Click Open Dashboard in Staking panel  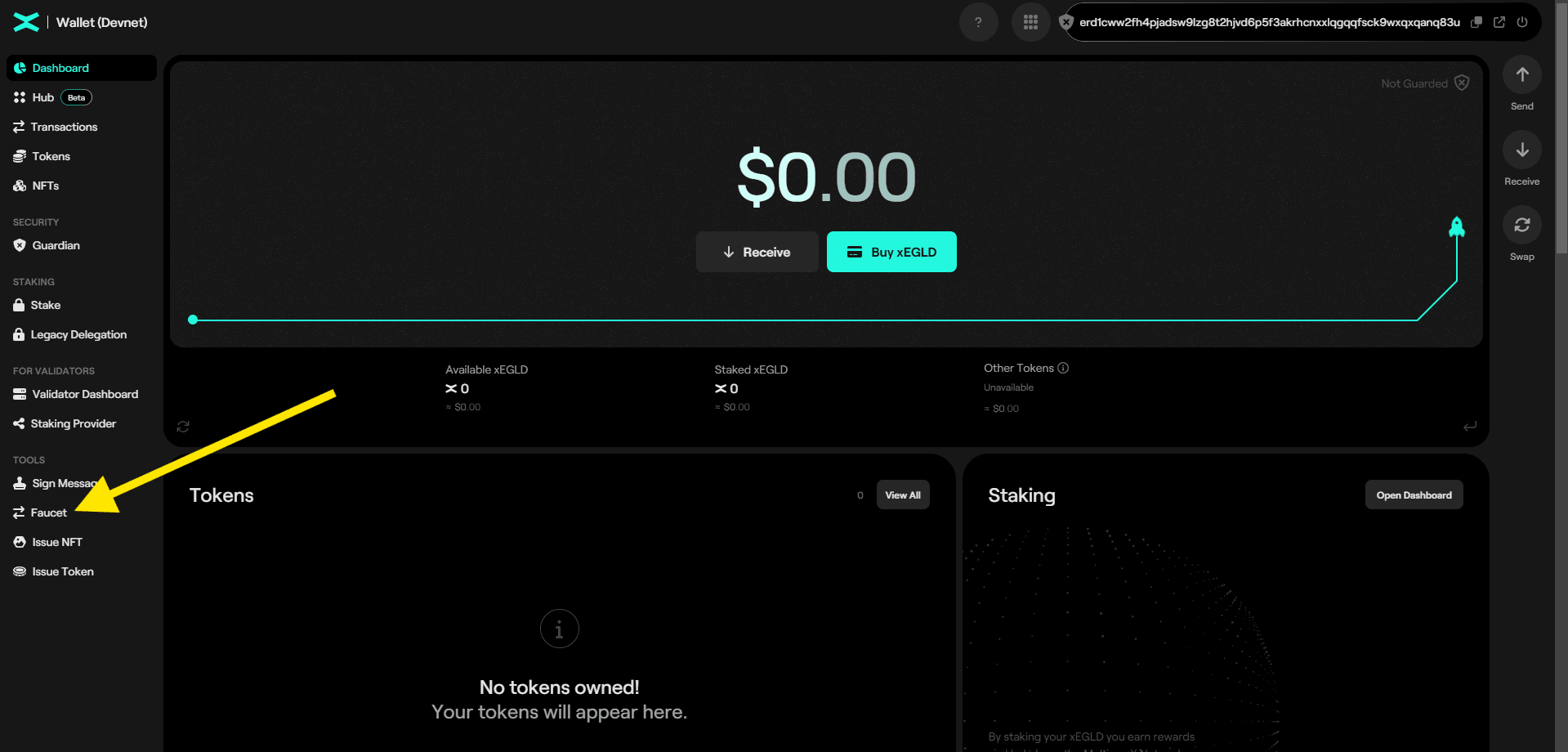[x=1414, y=495]
